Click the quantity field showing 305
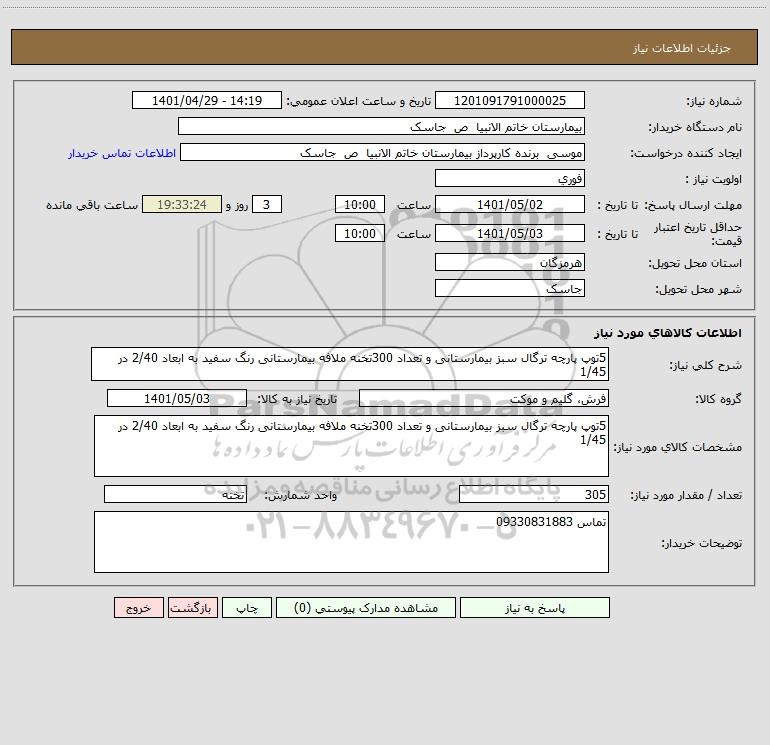Screen dimensions: 770x745 [x=534, y=495]
